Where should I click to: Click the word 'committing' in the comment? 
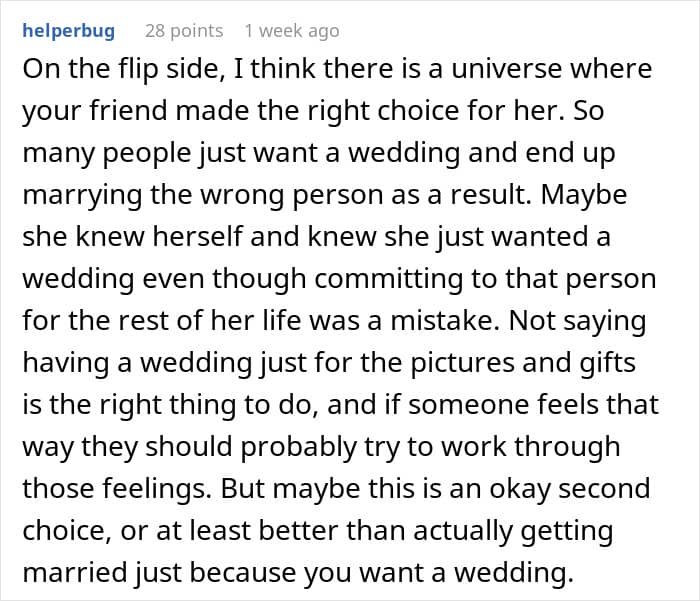(x=389, y=279)
